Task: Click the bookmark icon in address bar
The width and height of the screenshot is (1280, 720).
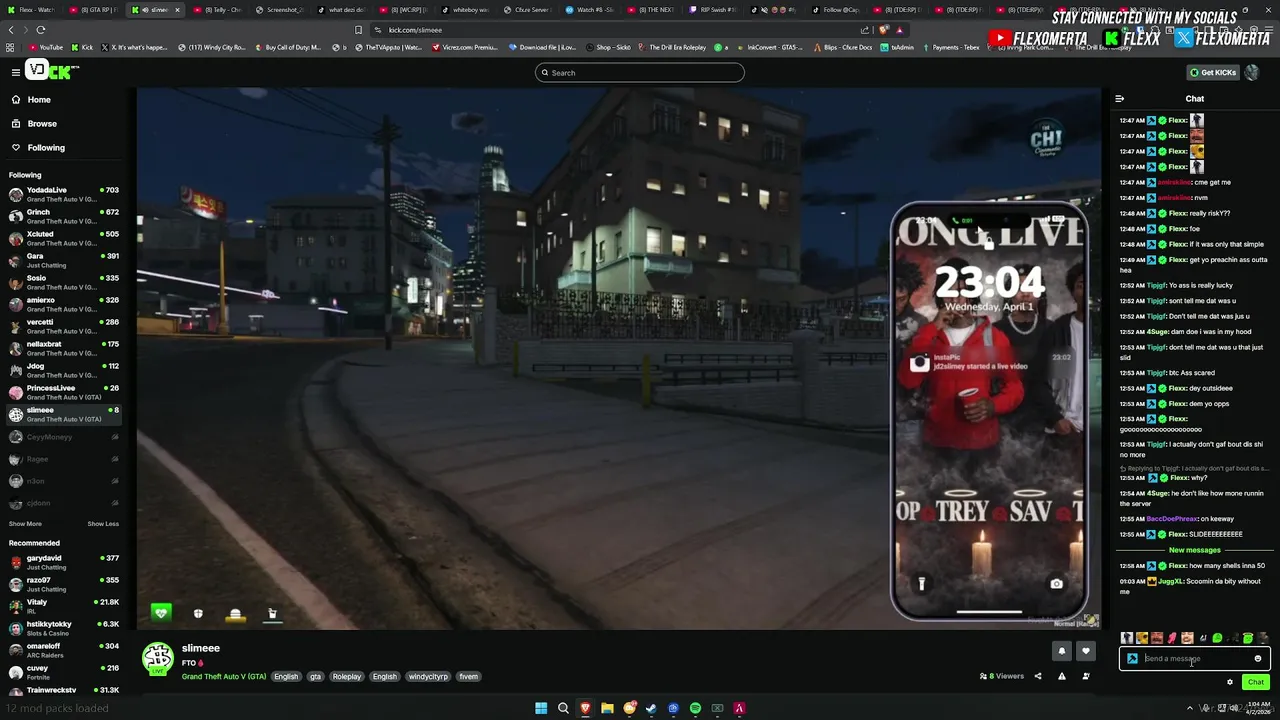Action: (359, 30)
